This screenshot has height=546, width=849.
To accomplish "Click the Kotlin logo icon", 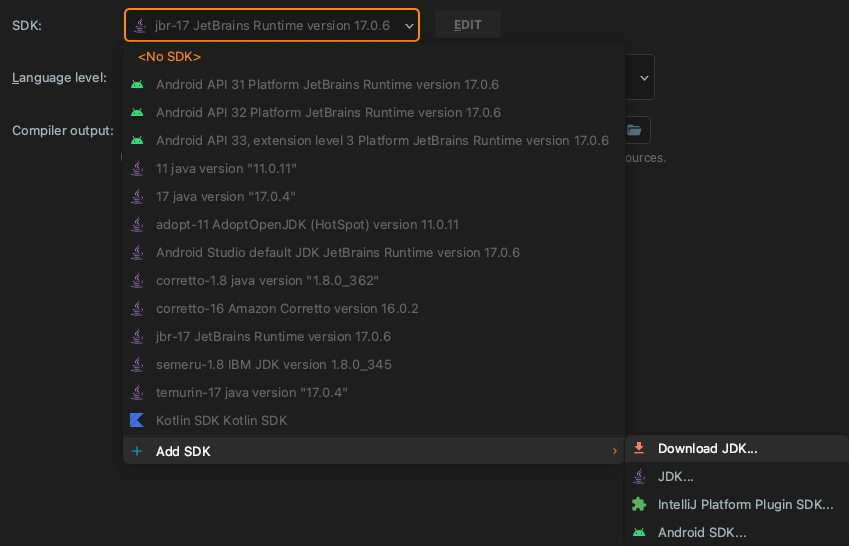I will point(137,420).
